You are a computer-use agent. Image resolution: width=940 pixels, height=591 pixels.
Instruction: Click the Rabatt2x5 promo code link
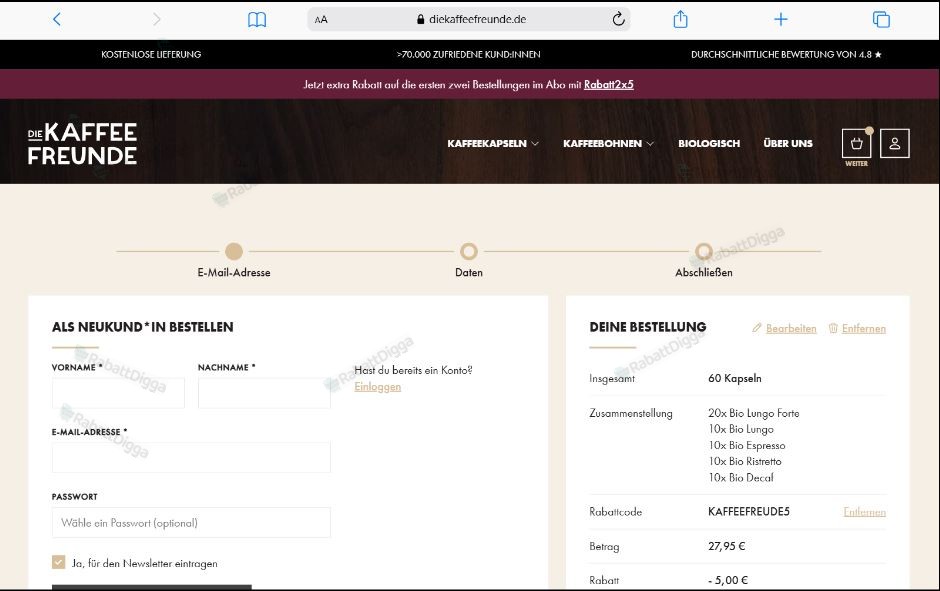click(608, 85)
